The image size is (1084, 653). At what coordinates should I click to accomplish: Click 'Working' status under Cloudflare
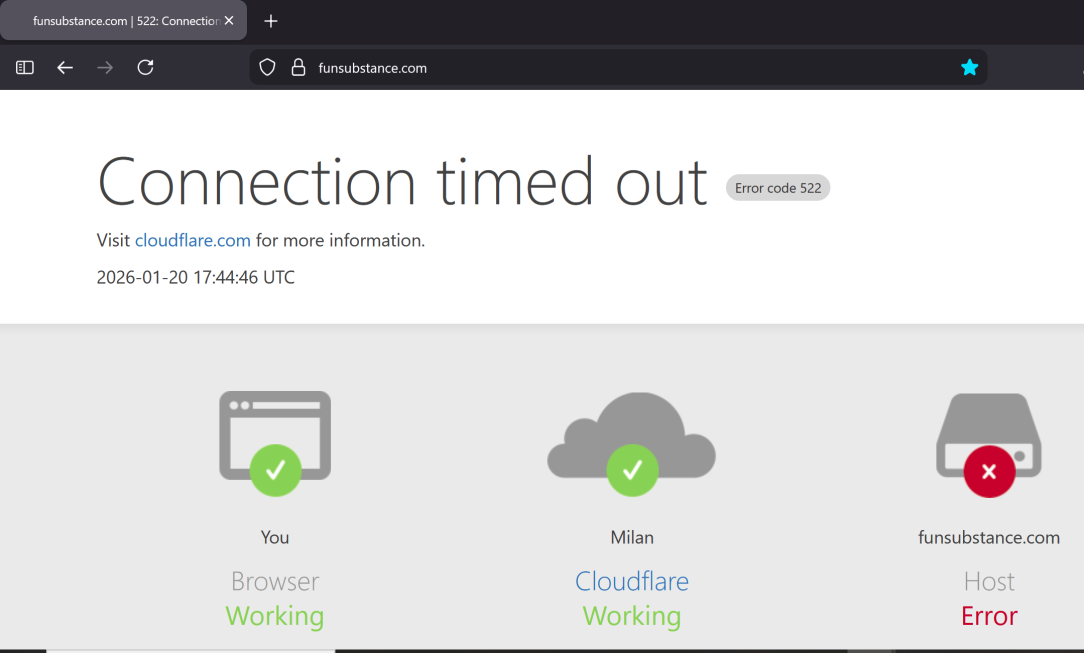pos(632,616)
